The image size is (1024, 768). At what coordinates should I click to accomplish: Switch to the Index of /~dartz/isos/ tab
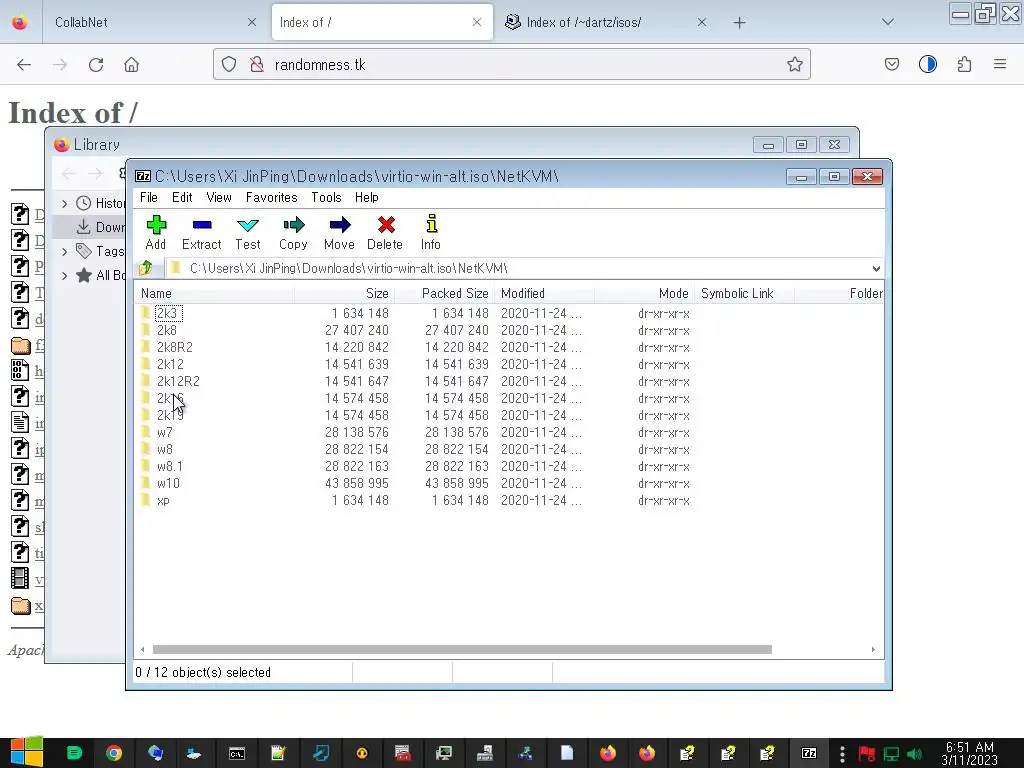pos(605,22)
